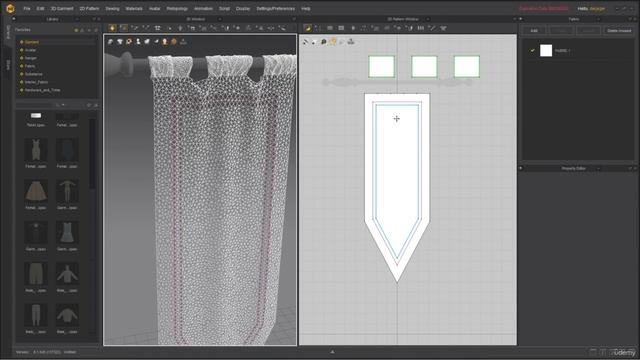Collapse the Property Editor with its arrow

click(x=520, y=168)
